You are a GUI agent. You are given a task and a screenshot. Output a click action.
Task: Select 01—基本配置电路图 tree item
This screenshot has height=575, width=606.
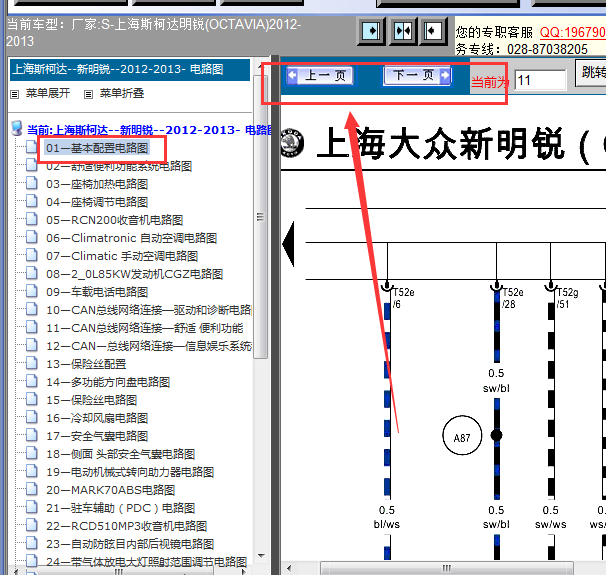tap(97, 148)
